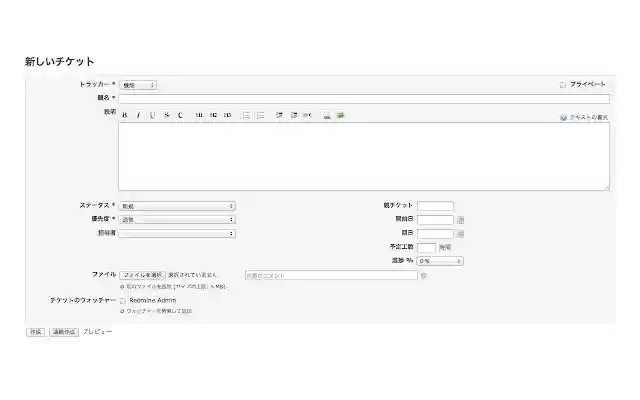Focus the parent ticket input field
Image resolution: width=640 pixels, height=400 pixels.
pyautogui.click(x=435, y=206)
